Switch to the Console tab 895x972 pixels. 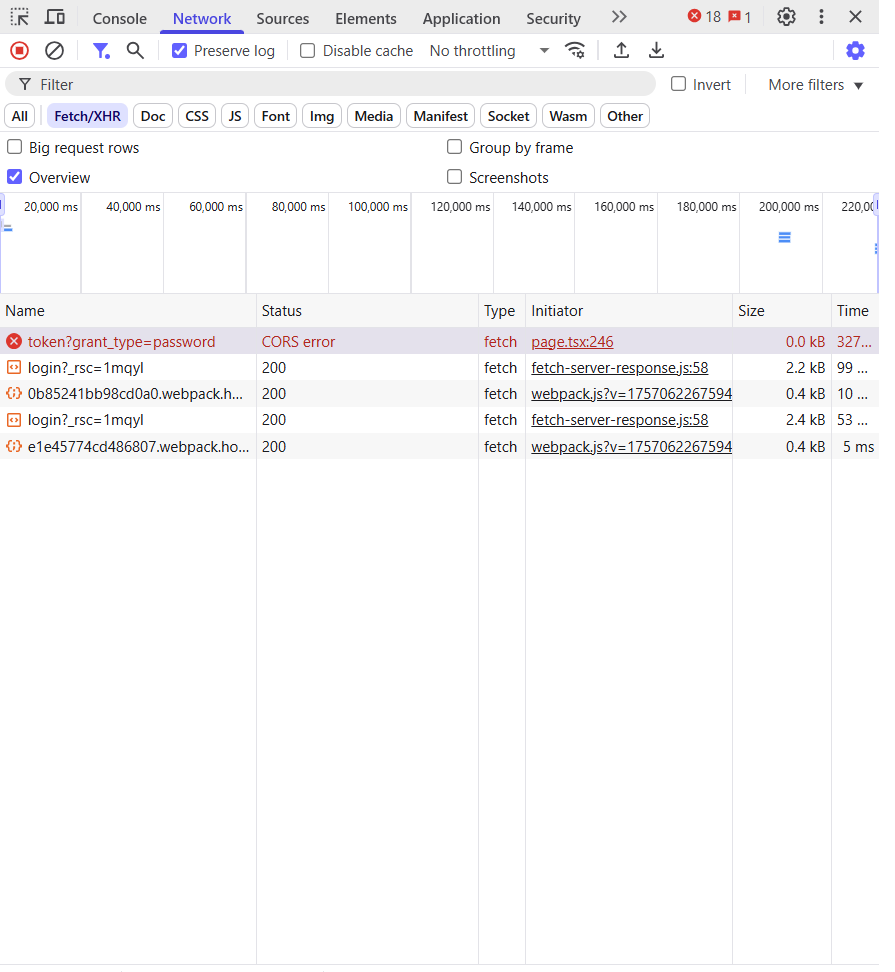pyautogui.click(x=120, y=19)
